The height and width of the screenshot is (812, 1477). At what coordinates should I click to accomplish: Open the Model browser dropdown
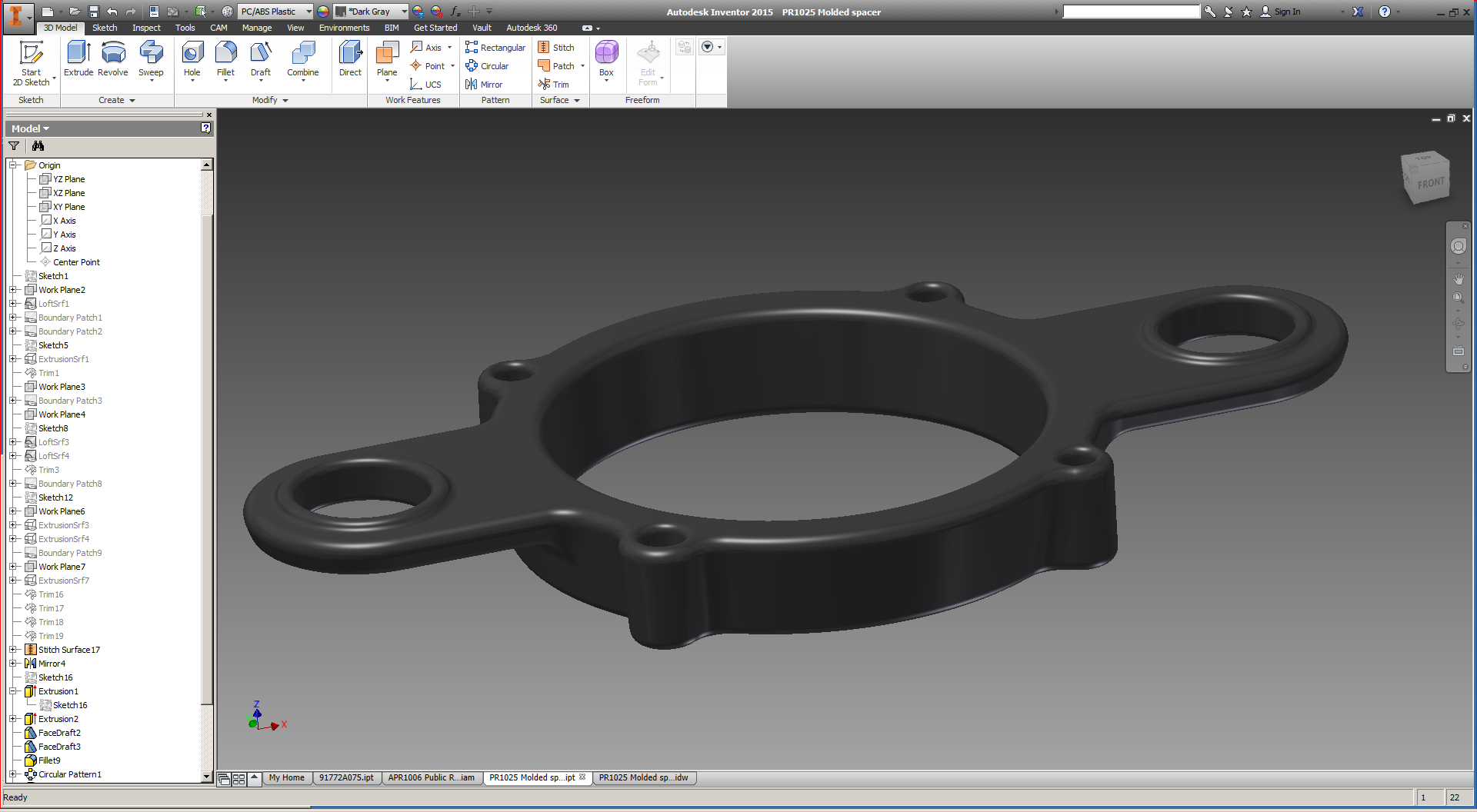(x=31, y=128)
